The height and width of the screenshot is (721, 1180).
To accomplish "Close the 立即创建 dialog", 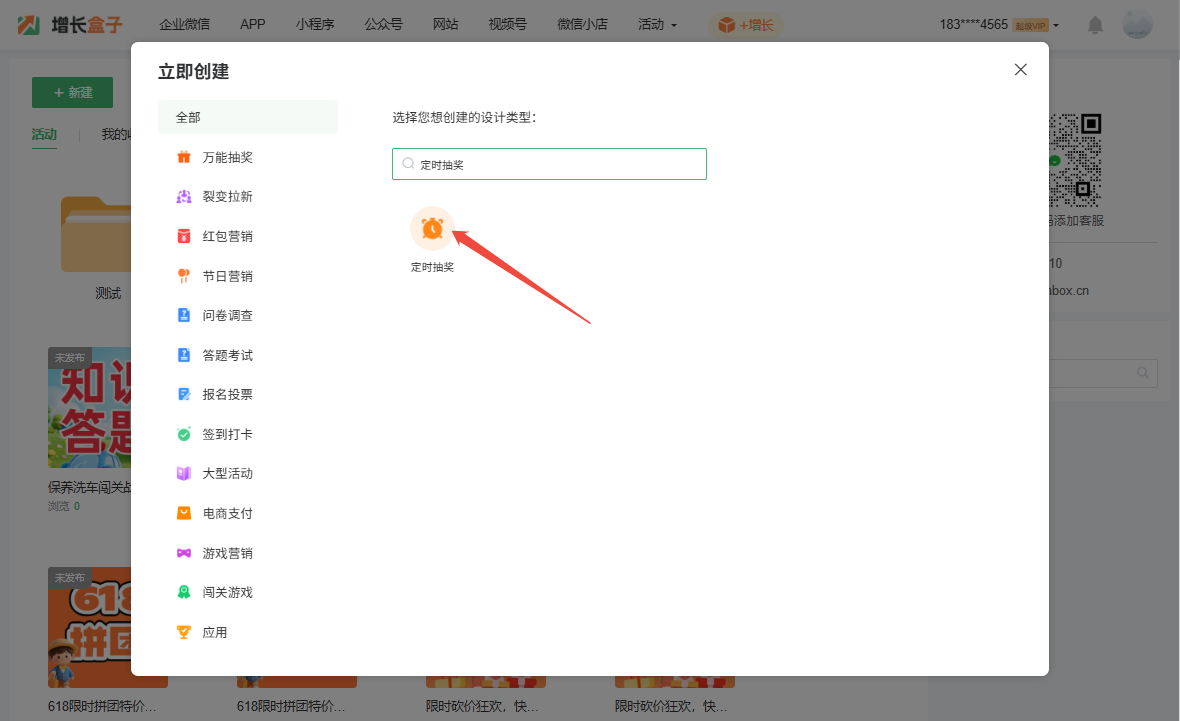I will [x=1020, y=69].
